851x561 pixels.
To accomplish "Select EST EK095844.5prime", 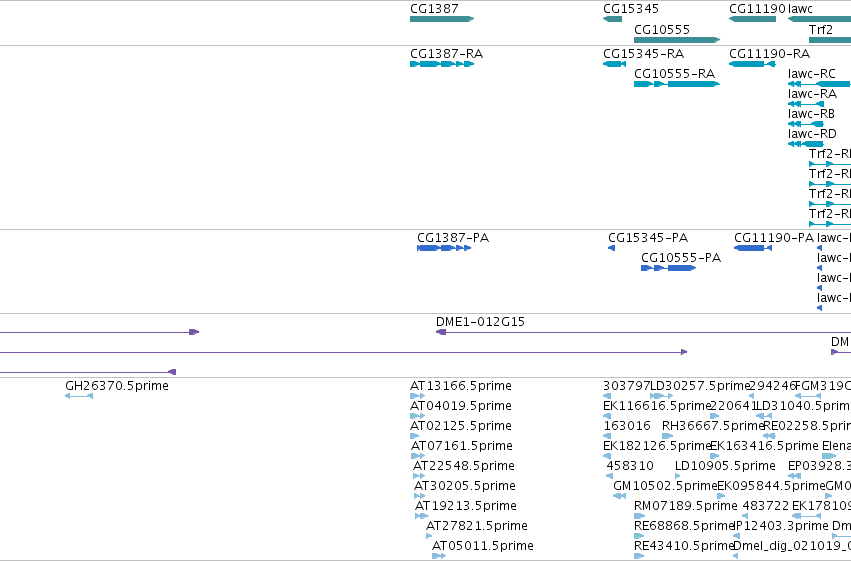I will pyautogui.click(x=771, y=486).
